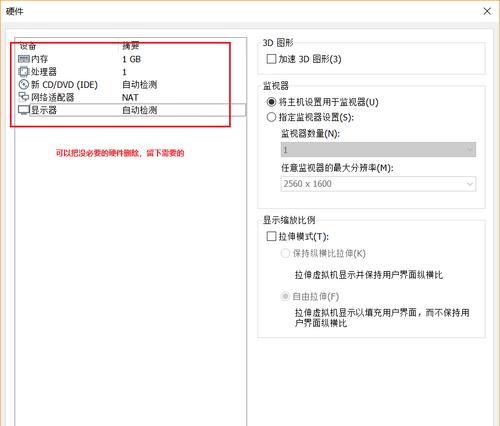Select the 网络适配器 device row
Screen dimensions: 500x426
pos(132,97)
